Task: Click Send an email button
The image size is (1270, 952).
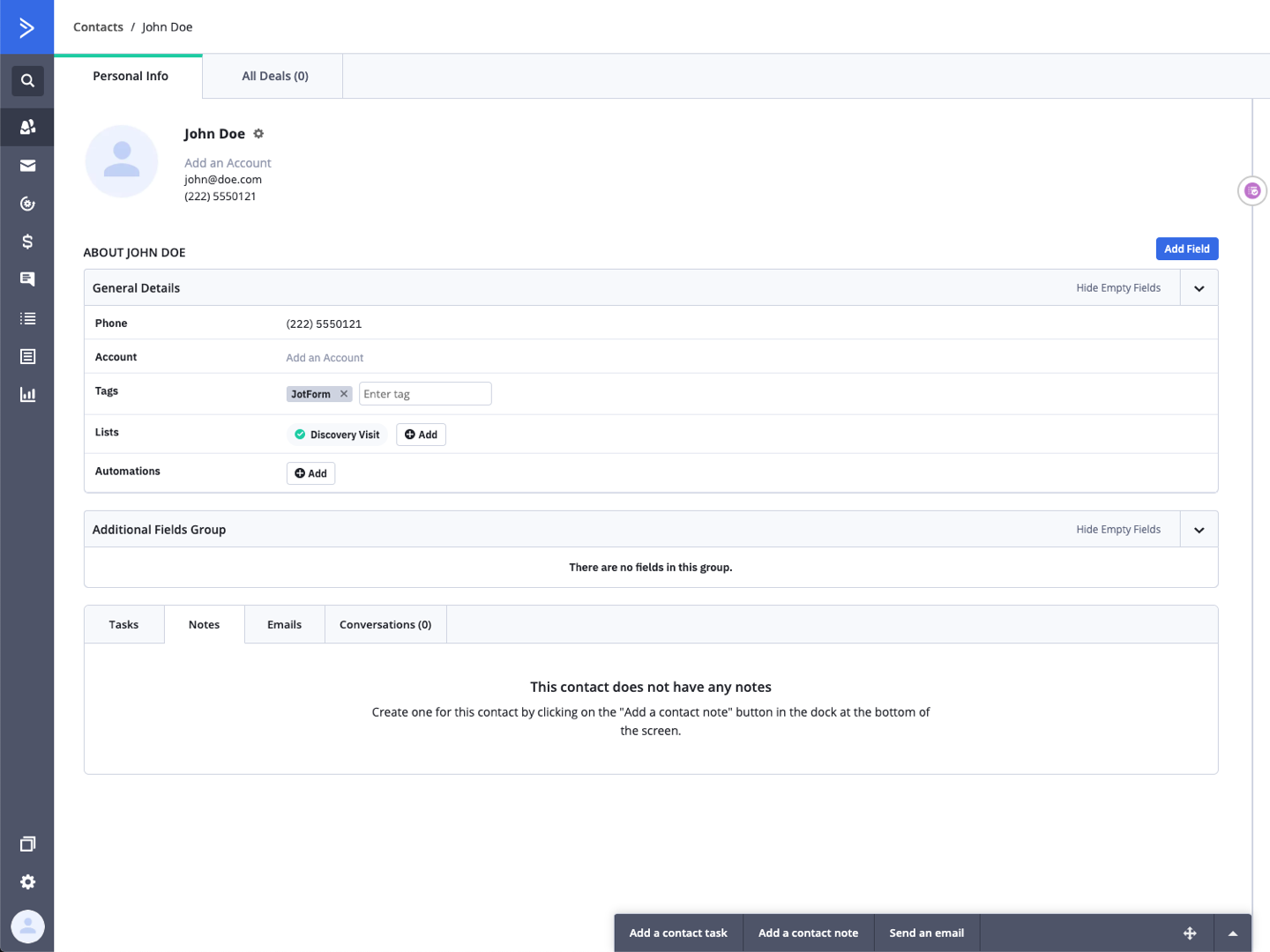Action: 927,933
